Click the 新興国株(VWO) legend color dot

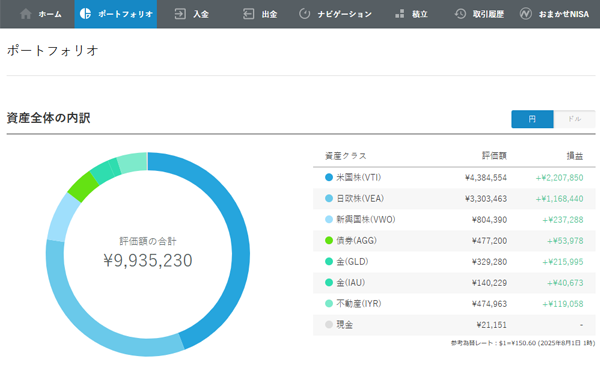pos(329,219)
